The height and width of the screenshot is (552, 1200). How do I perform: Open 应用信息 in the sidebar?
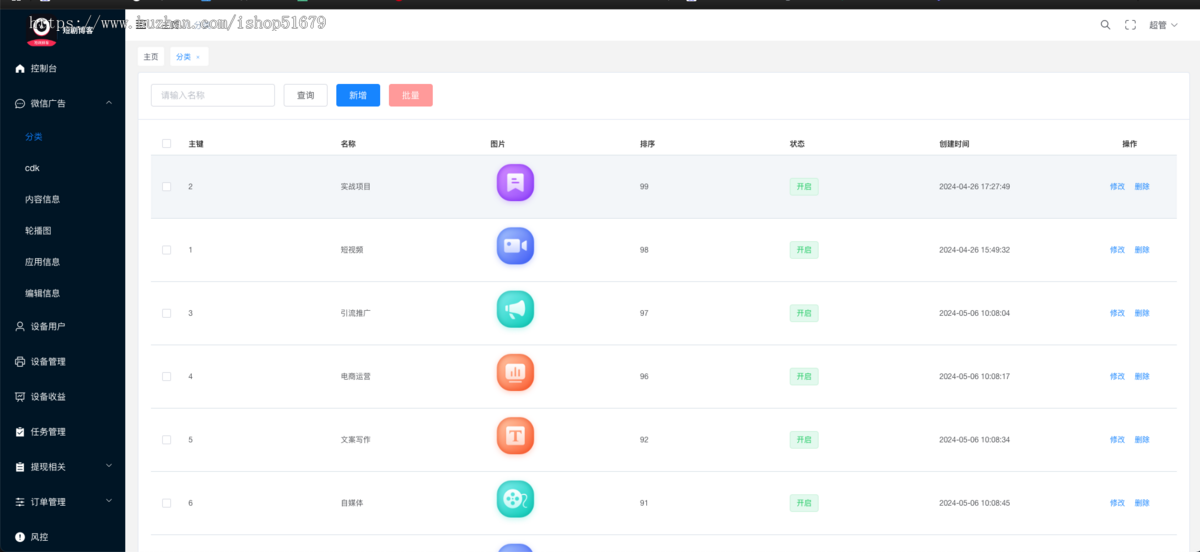click(x=43, y=262)
